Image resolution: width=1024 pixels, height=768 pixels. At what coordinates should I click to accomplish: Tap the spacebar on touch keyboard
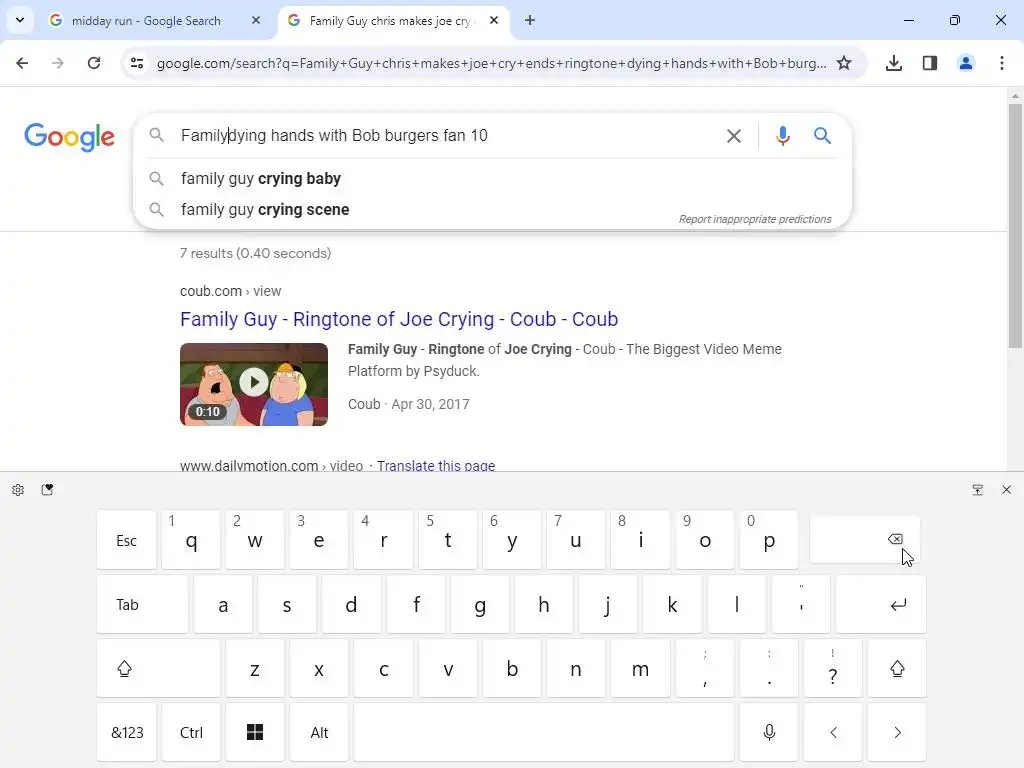544,732
